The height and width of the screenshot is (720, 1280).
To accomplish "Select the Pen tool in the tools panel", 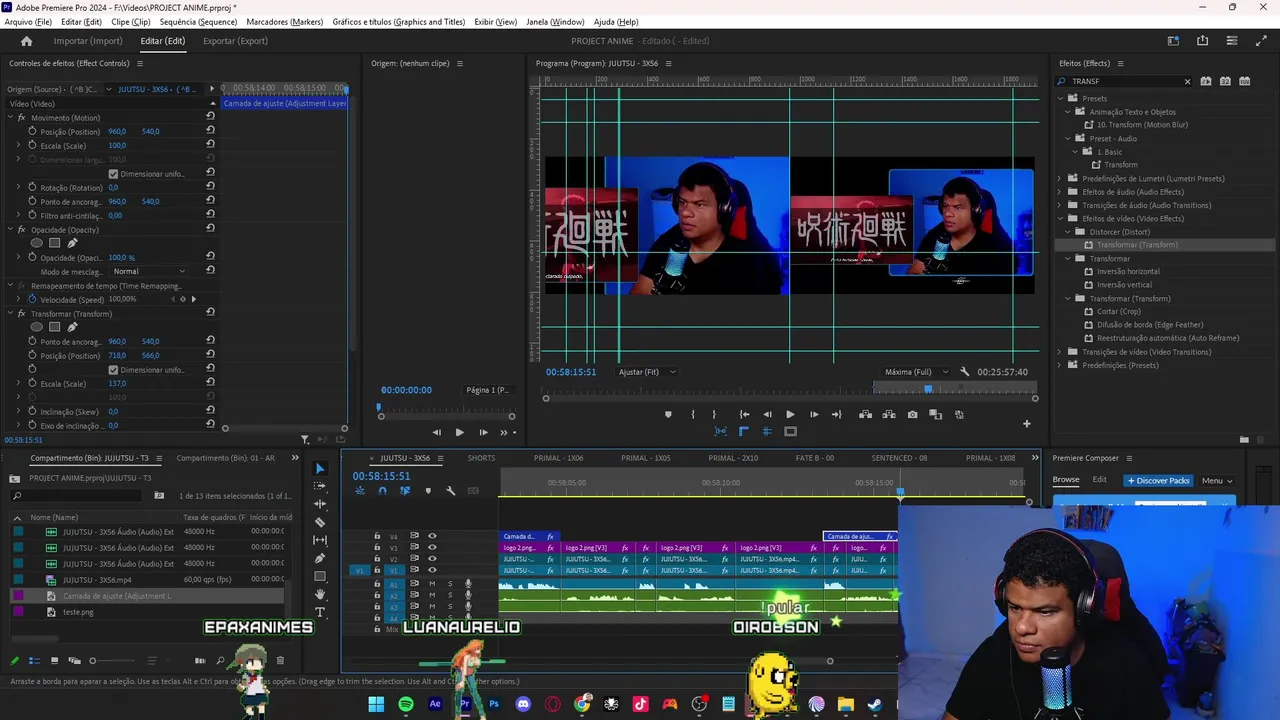I will point(320,558).
